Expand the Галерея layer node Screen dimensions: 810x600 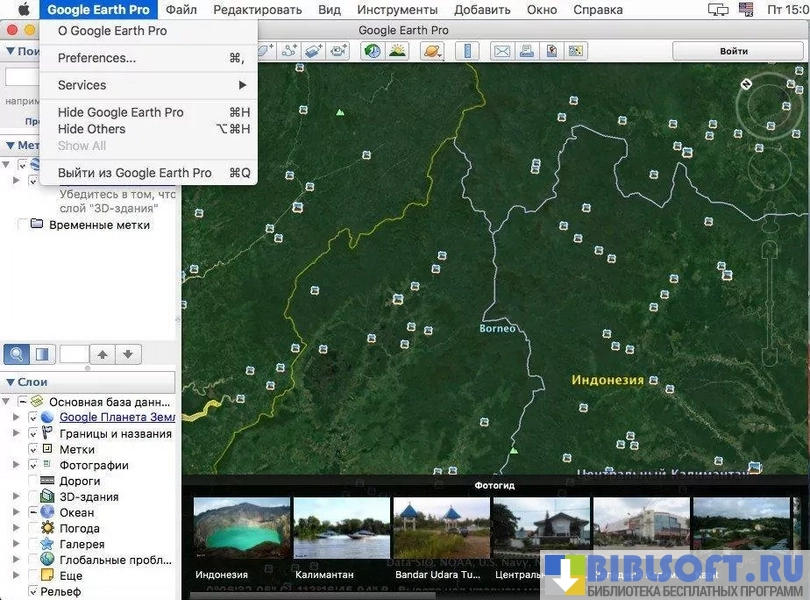(15, 544)
